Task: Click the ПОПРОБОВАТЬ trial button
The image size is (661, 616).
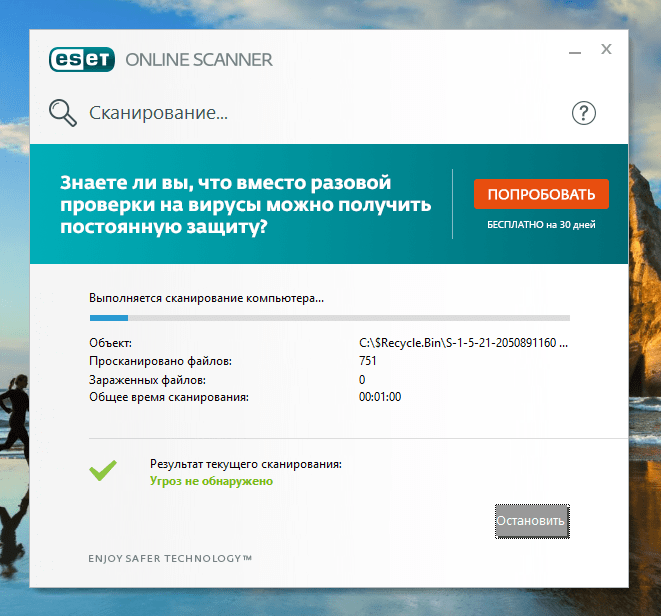Action: 541,194
